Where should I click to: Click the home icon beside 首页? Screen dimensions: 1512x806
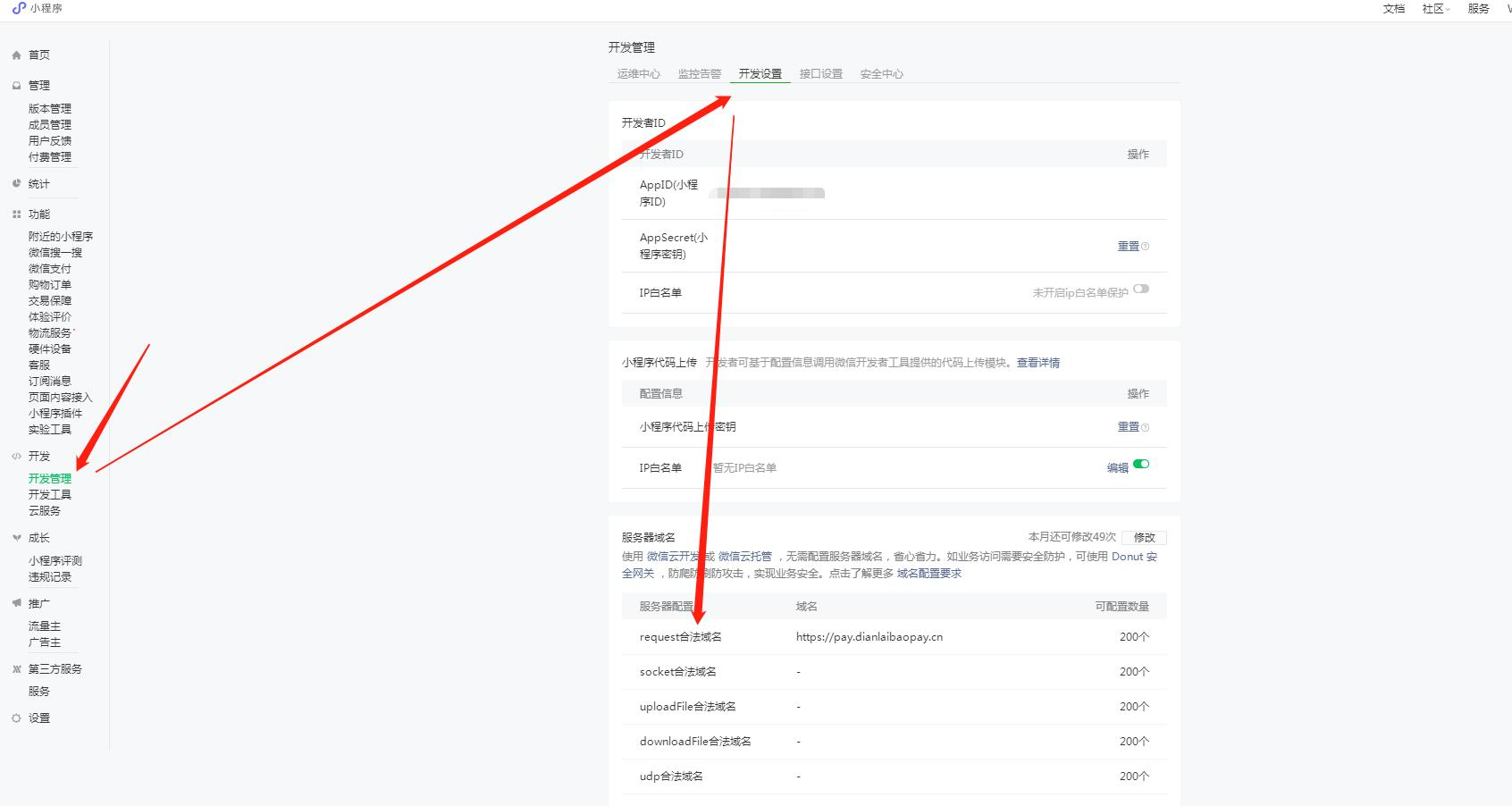(16, 55)
